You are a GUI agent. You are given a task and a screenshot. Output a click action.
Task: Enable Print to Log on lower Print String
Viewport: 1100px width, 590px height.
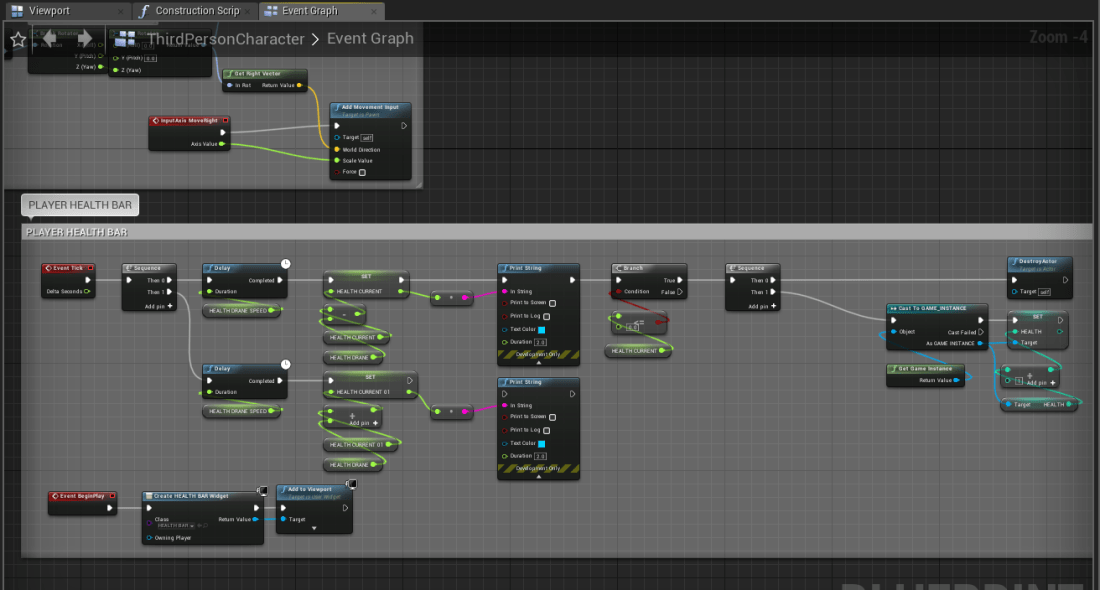(x=546, y=430)
